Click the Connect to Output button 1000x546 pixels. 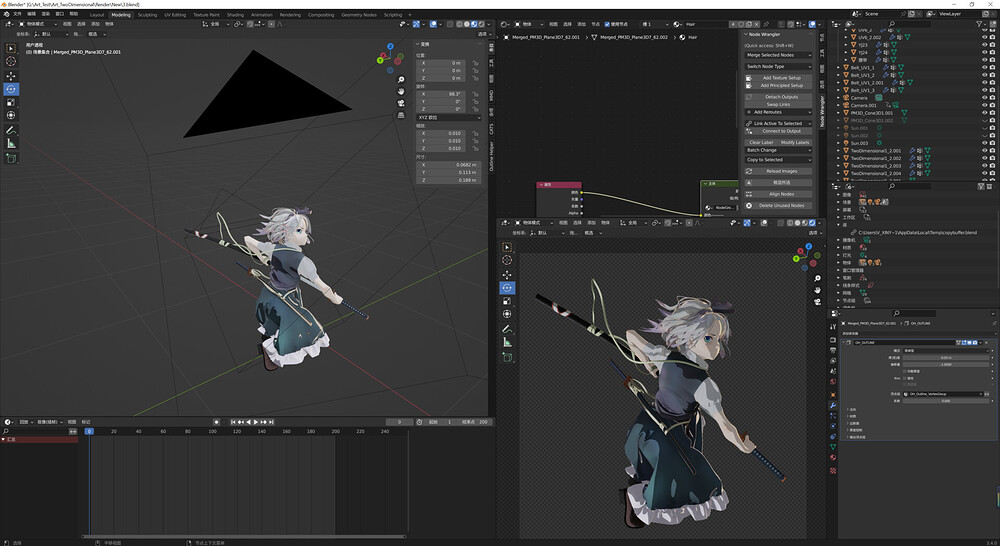click(x=778, y=131)
